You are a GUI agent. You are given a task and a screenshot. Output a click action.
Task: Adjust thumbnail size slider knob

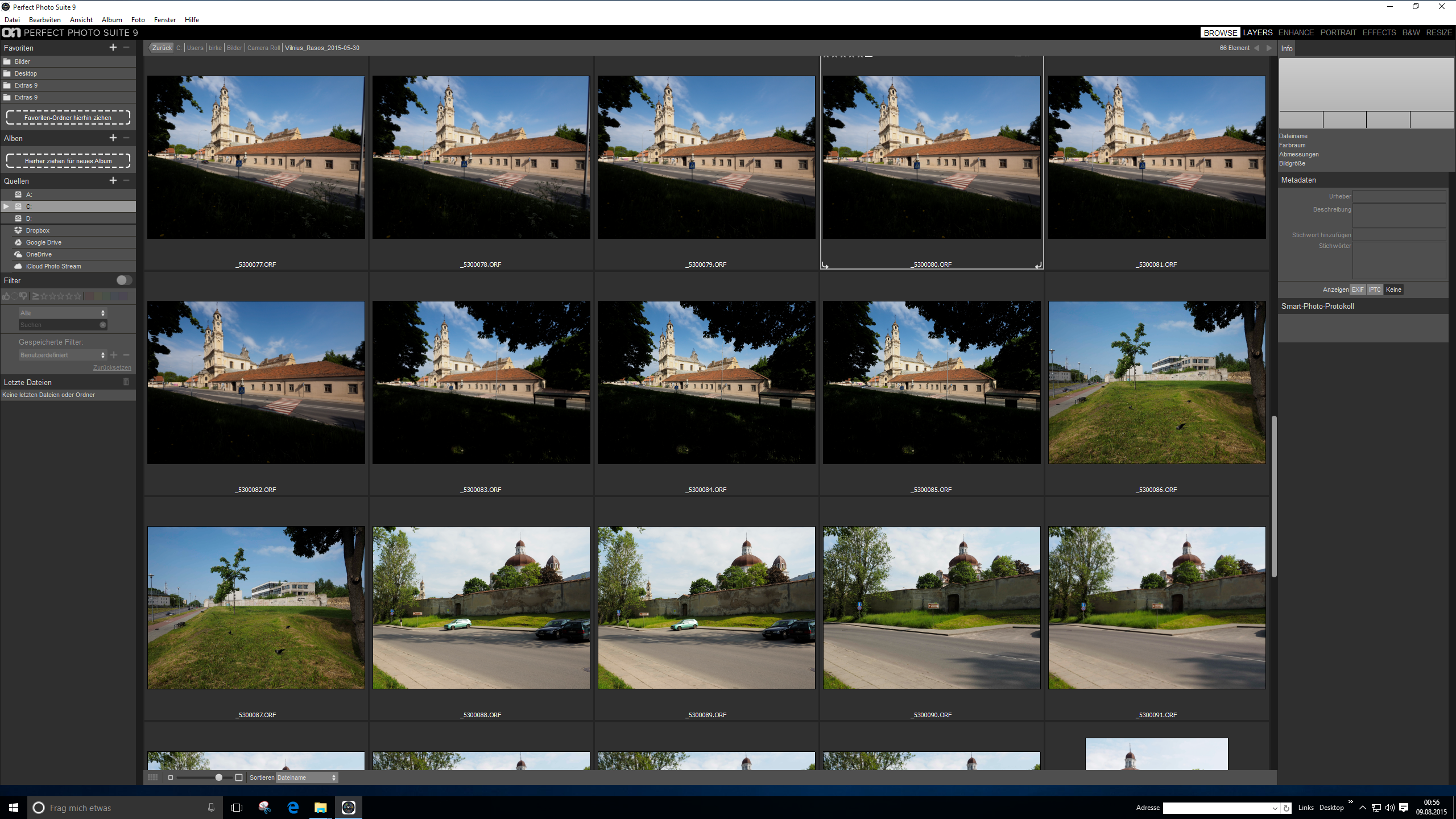219,777
